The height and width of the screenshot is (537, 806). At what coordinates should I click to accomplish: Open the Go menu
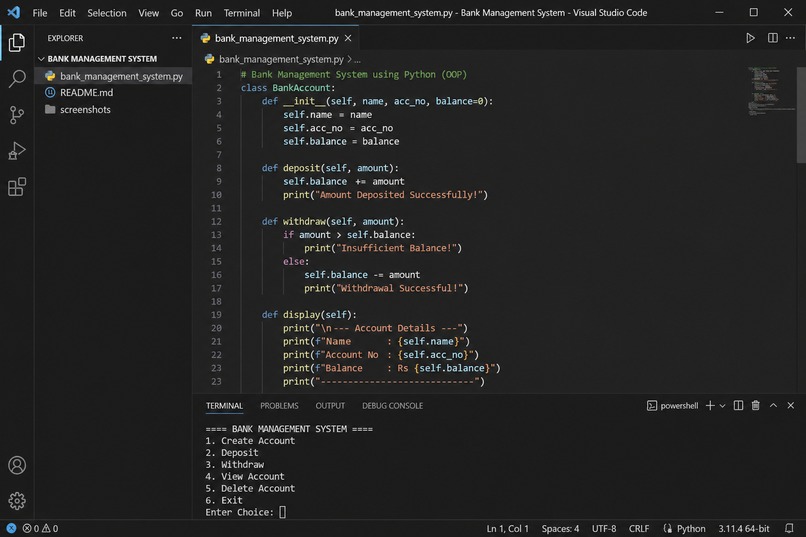point(177,13)
